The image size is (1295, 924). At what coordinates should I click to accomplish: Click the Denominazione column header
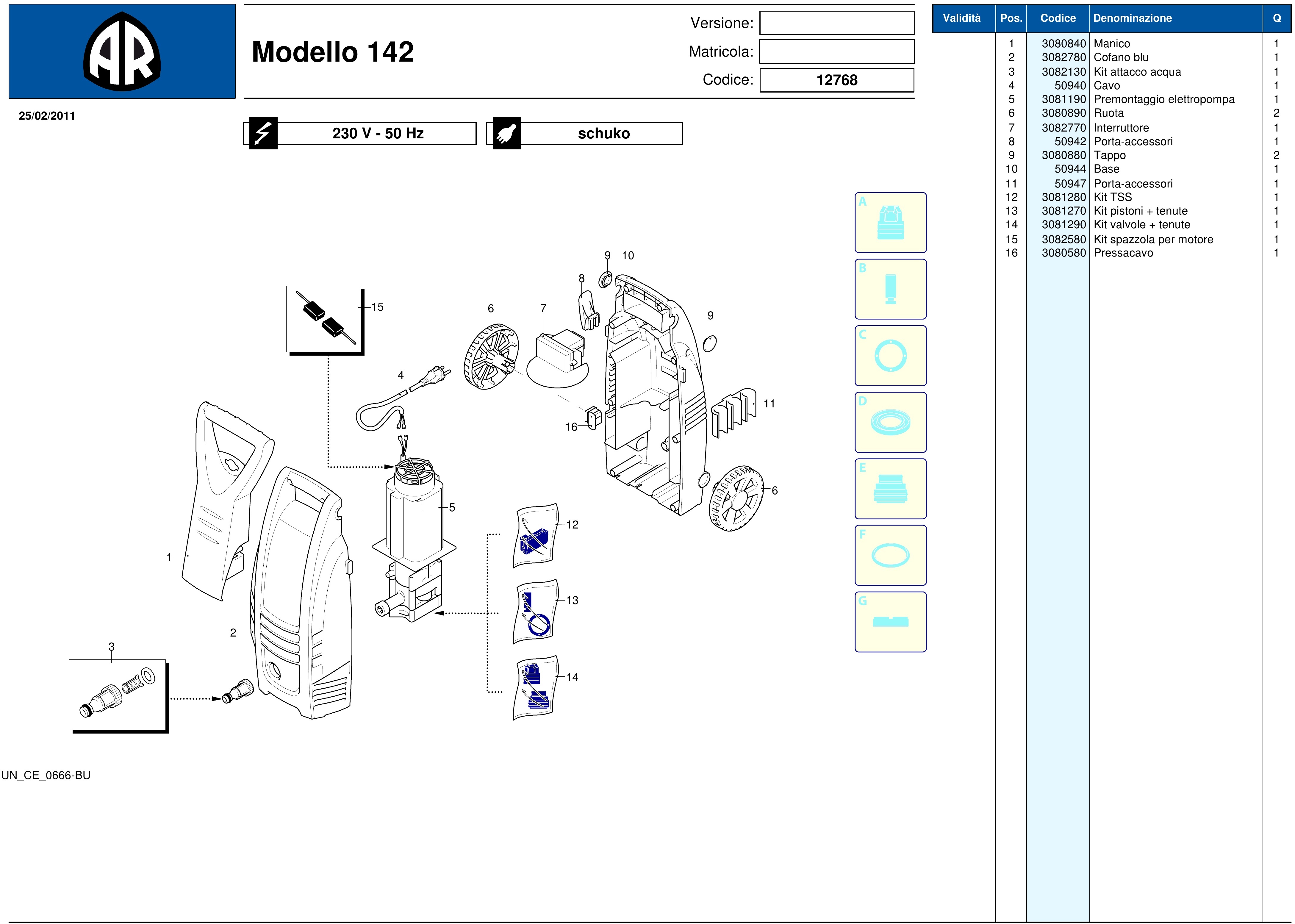click(1132, 18)
